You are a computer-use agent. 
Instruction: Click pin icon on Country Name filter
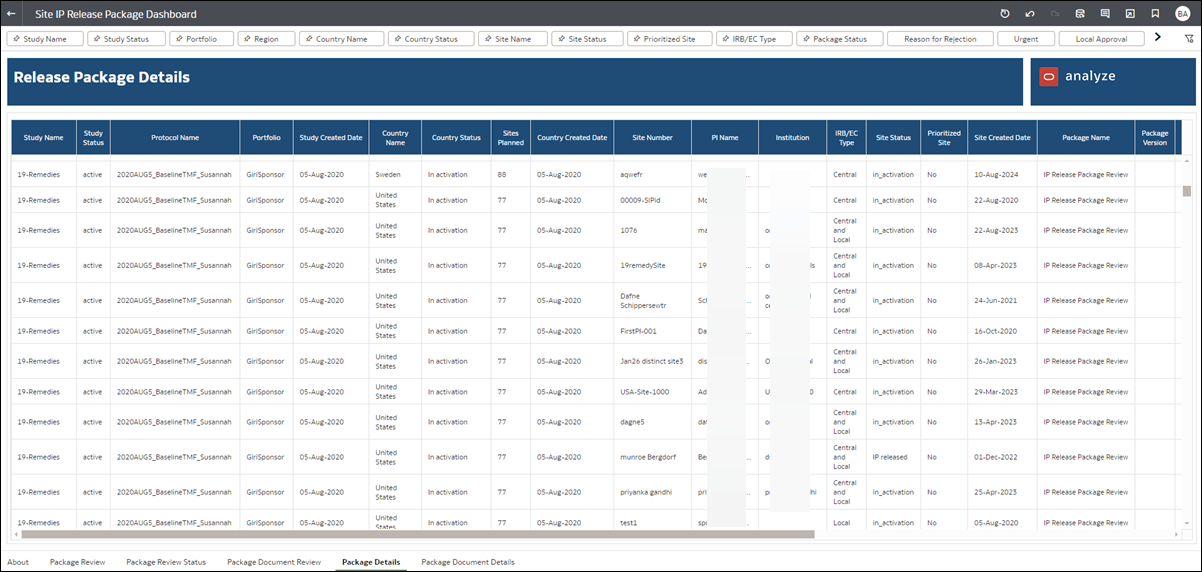309,39
